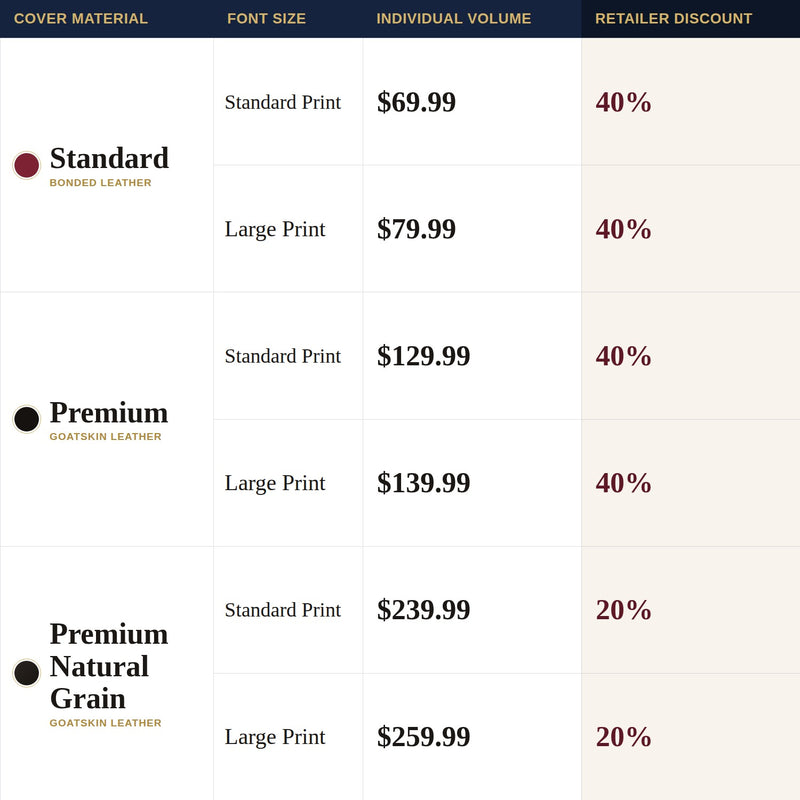Select Large Print under Premium Natural Grain
This screenshot has width=800, height=800.
pos(275,737)
